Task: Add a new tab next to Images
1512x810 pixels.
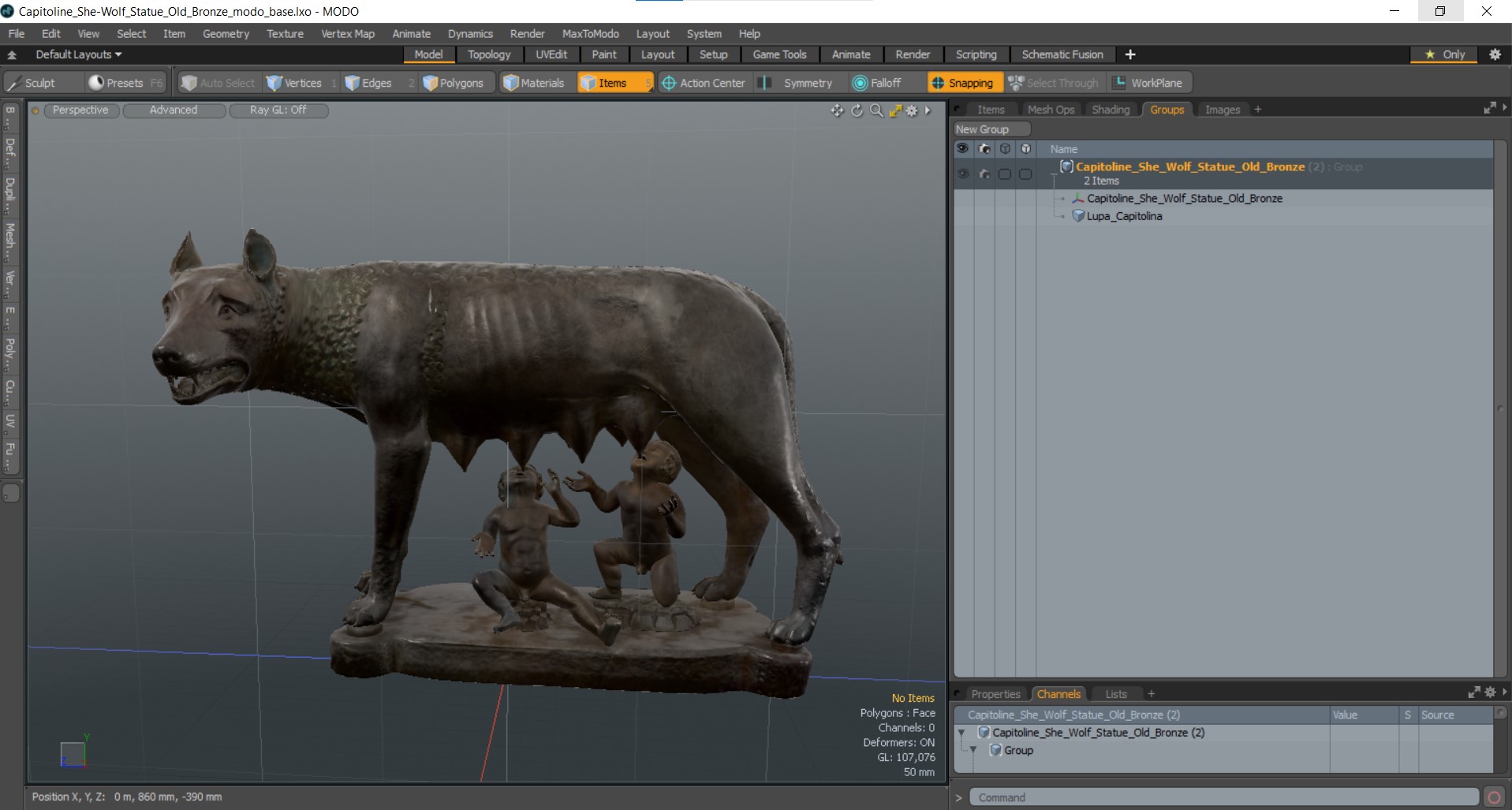Action: pyautogui.click(x=1258, y=110)
